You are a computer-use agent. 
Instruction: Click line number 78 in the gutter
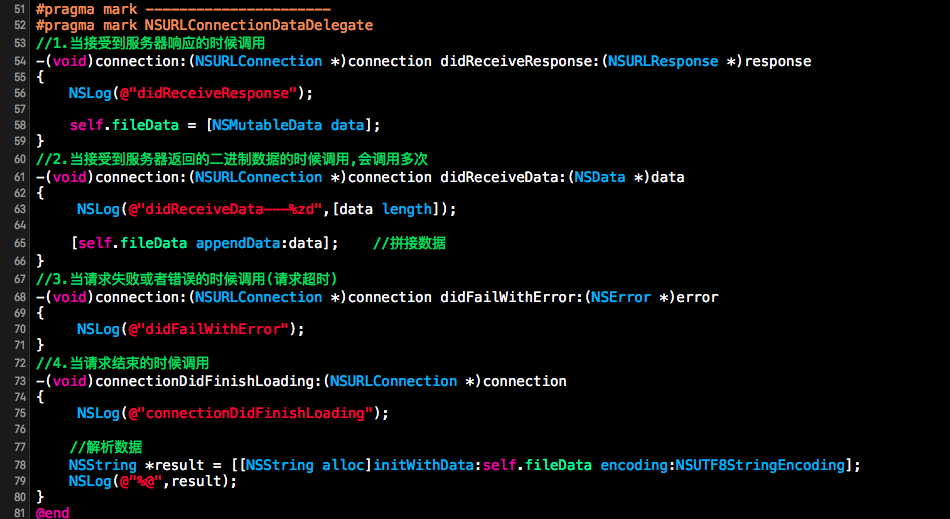19,465
